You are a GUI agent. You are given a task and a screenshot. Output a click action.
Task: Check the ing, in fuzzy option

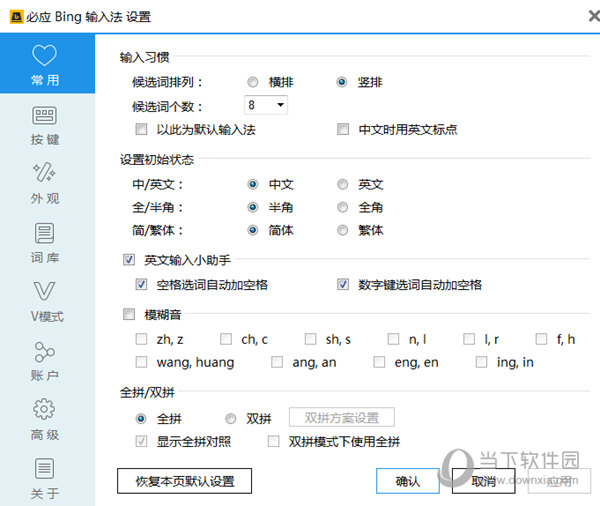point(481,362)
